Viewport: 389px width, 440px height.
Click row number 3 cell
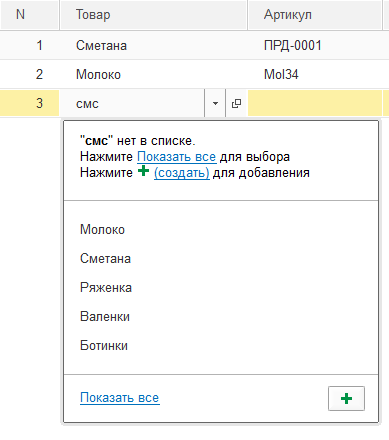[x=30, y=103]
